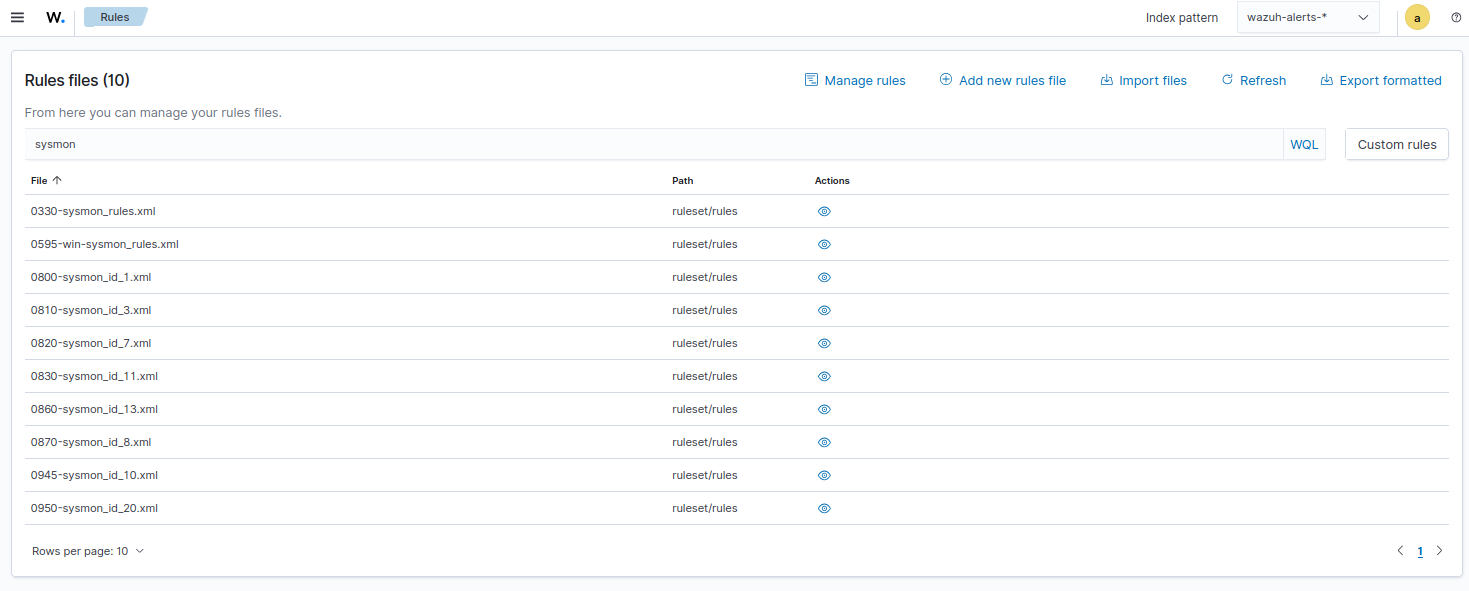Click the Wazuh logo icon
1469x591 pixels.
pos(55,17)
